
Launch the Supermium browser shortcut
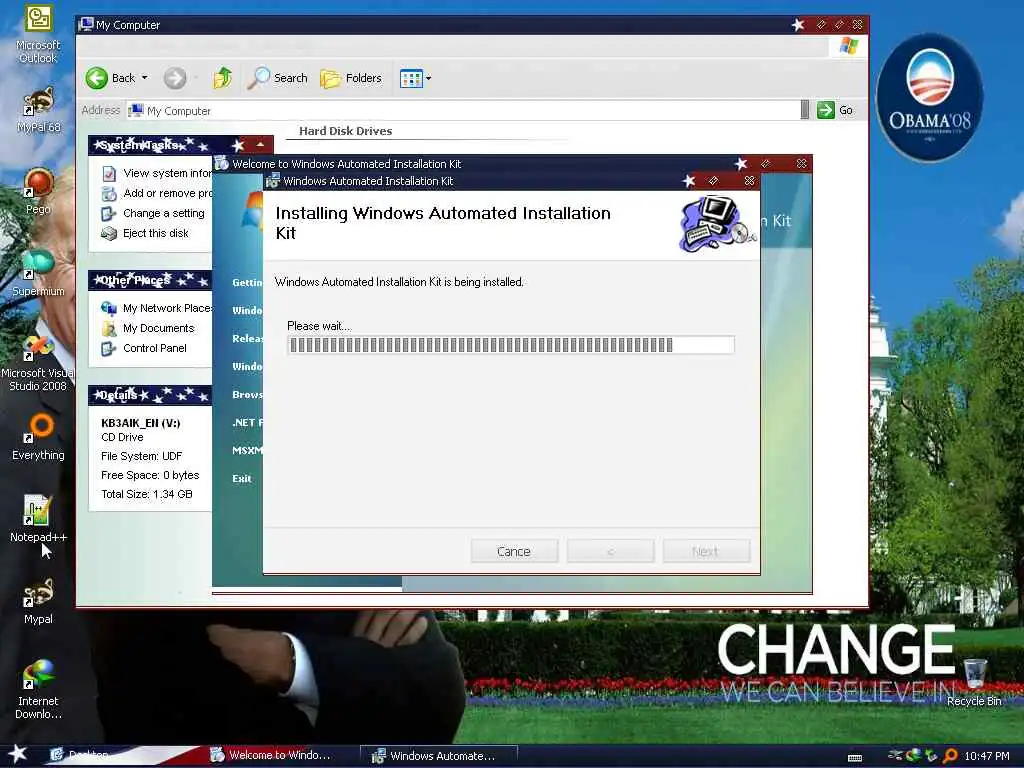(x=38, y=274)
